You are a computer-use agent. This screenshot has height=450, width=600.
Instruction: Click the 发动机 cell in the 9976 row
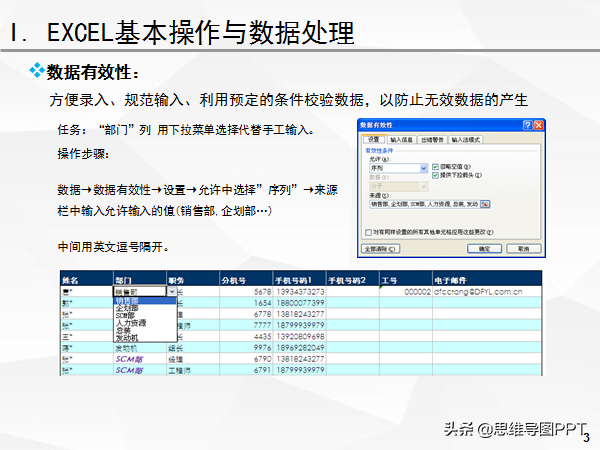(x=140, y=348)
